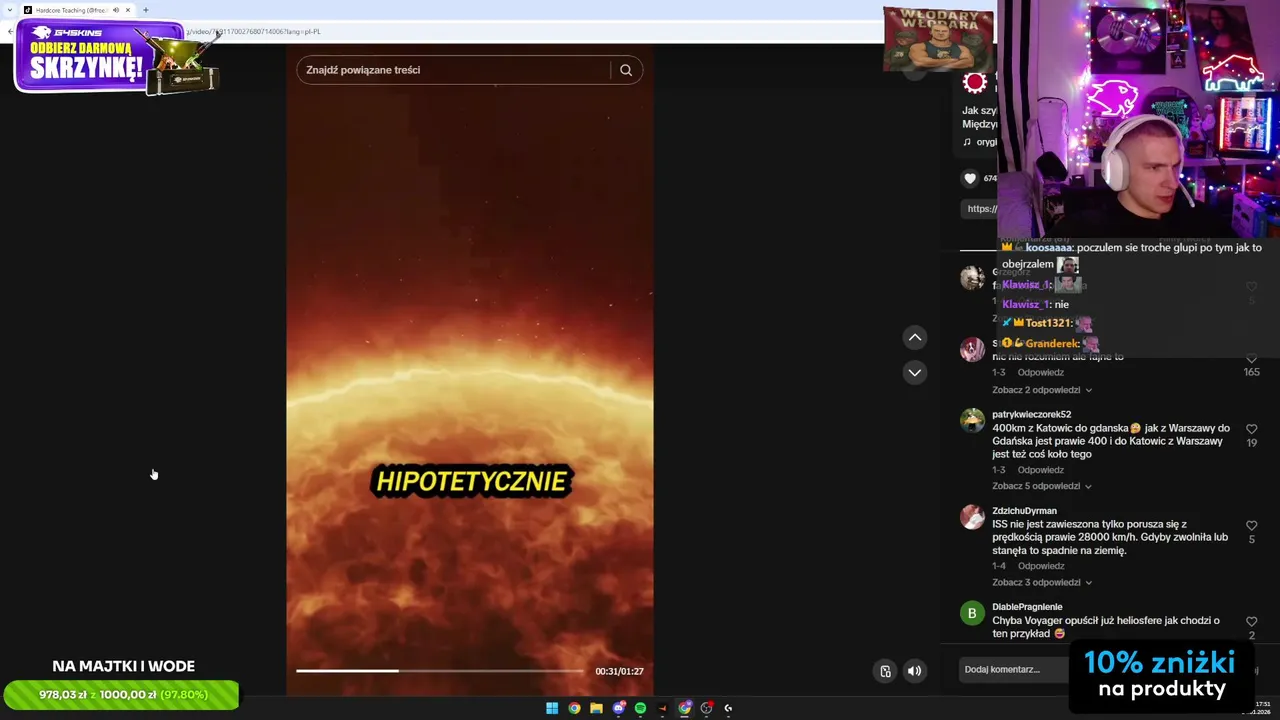
Task: Open a new browser tab with plus
Action: (x=146, y=10)
